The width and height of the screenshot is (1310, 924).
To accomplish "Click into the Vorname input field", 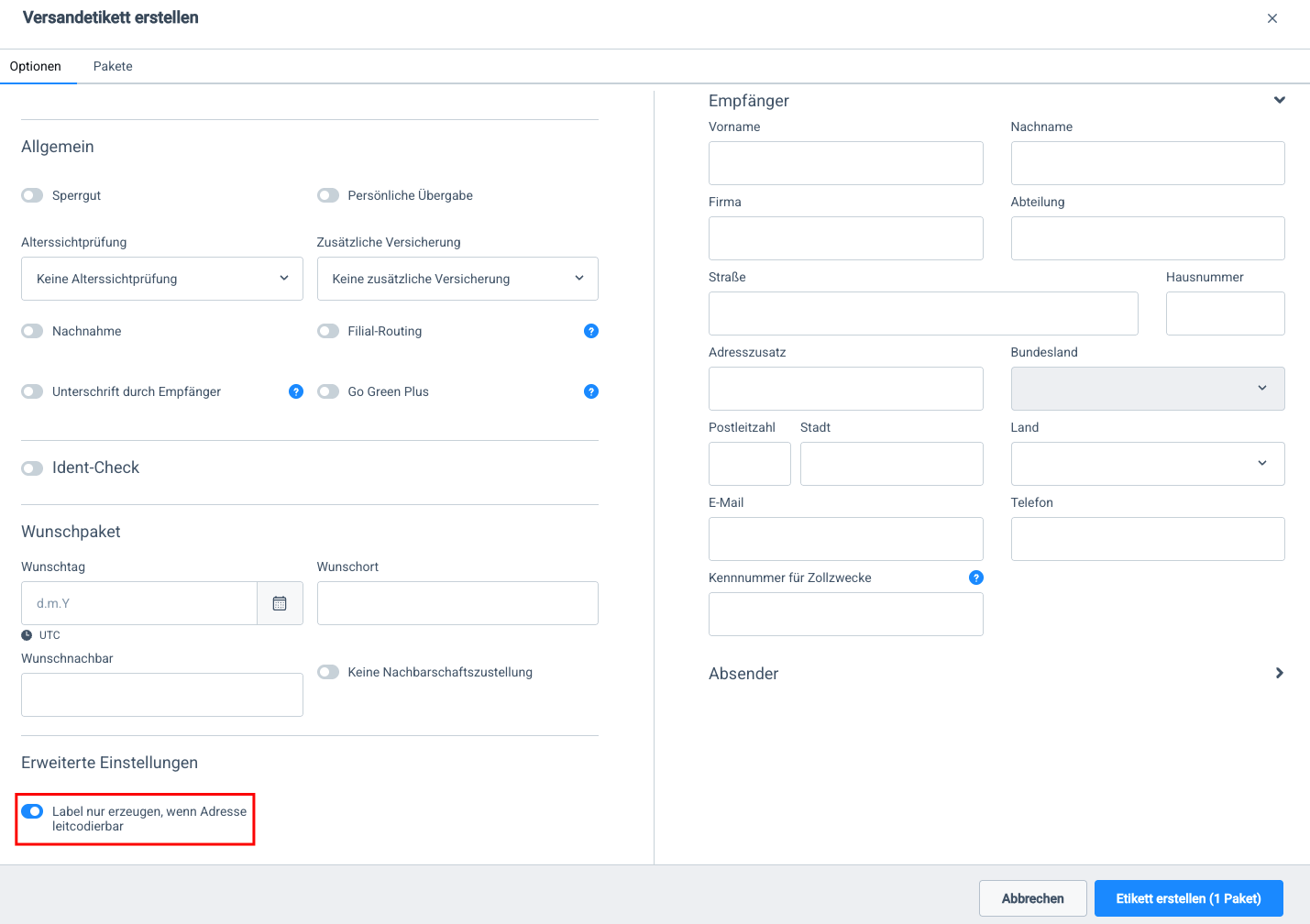I will [x=845, y=163].
